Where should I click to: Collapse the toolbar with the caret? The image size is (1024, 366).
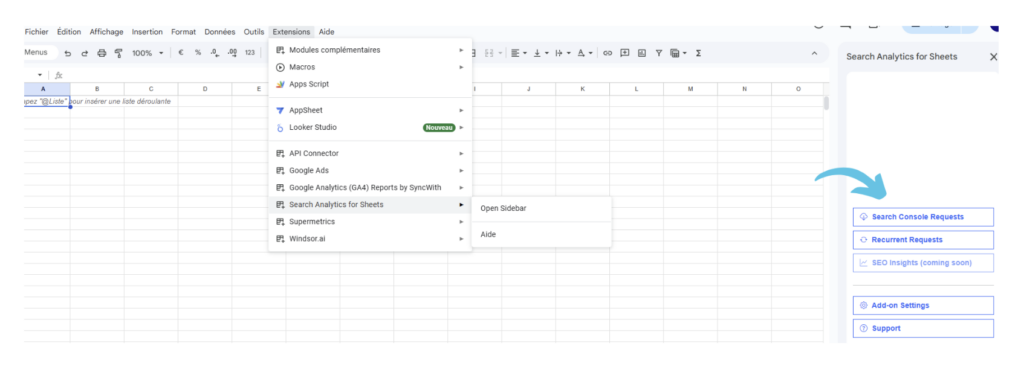pos(814,53)
